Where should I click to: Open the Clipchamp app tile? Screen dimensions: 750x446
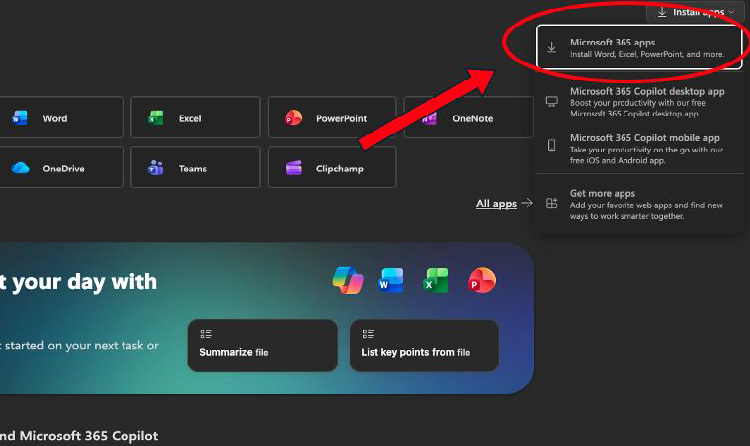pyautogui.click(x=332, y=167)
